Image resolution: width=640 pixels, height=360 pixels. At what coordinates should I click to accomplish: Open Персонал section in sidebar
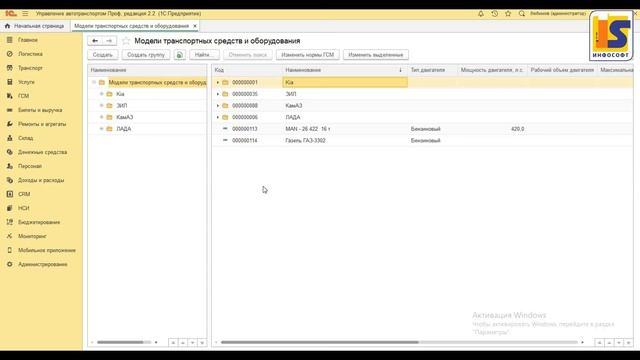click(x=30, y=166)
